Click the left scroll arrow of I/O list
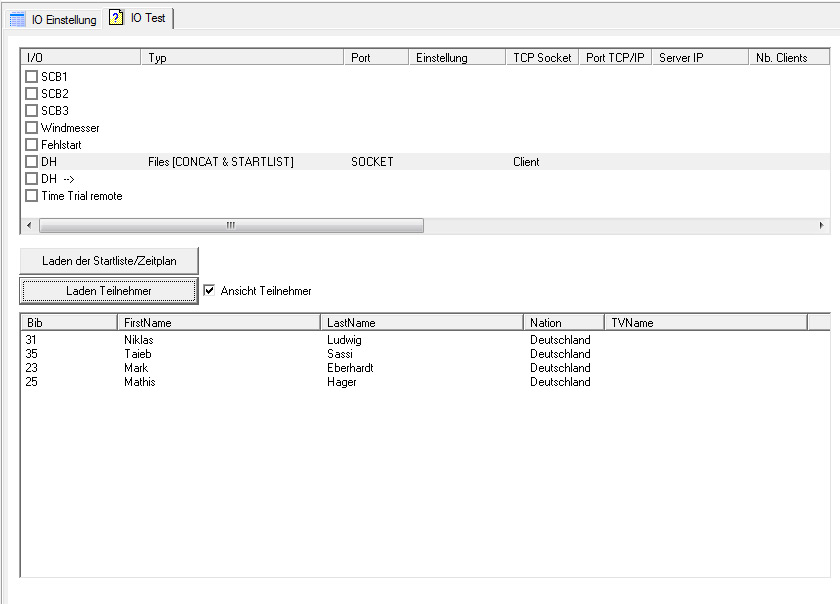This screenshot has height=604, width=840. (29, 226)
